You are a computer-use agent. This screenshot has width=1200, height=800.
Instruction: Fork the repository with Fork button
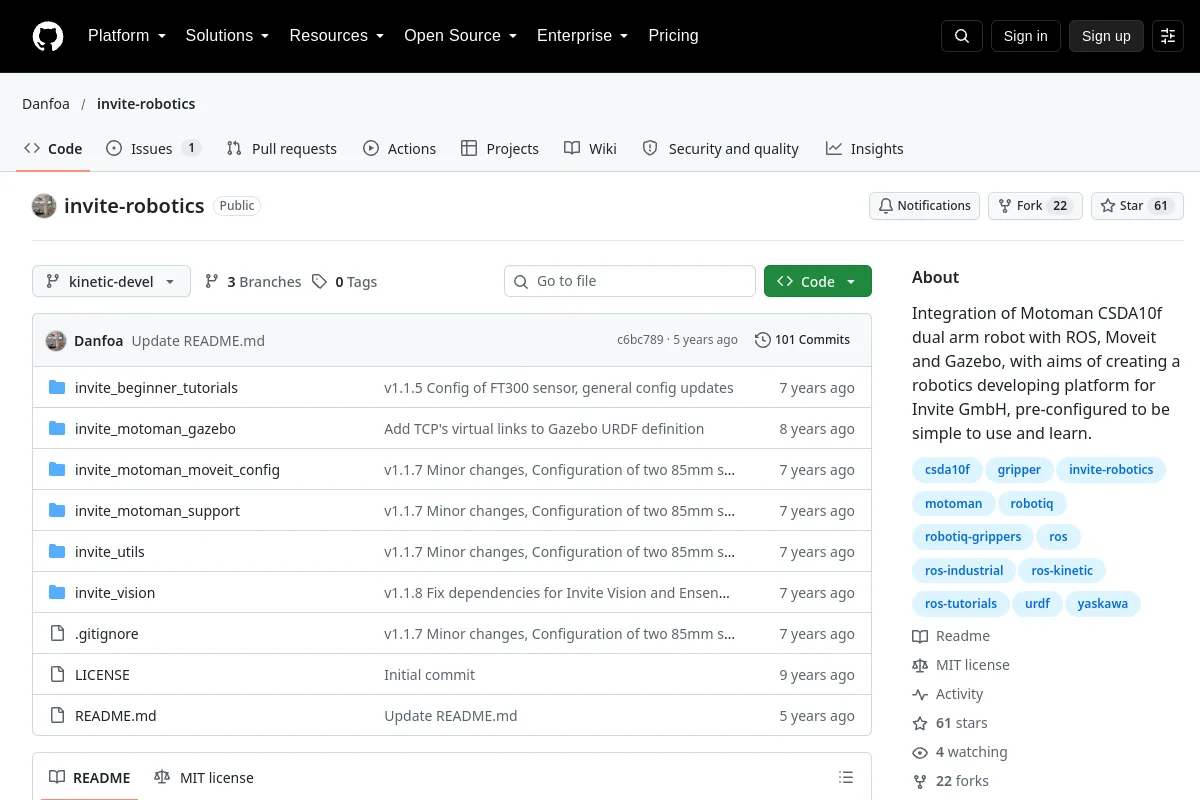coord(1035,206)
